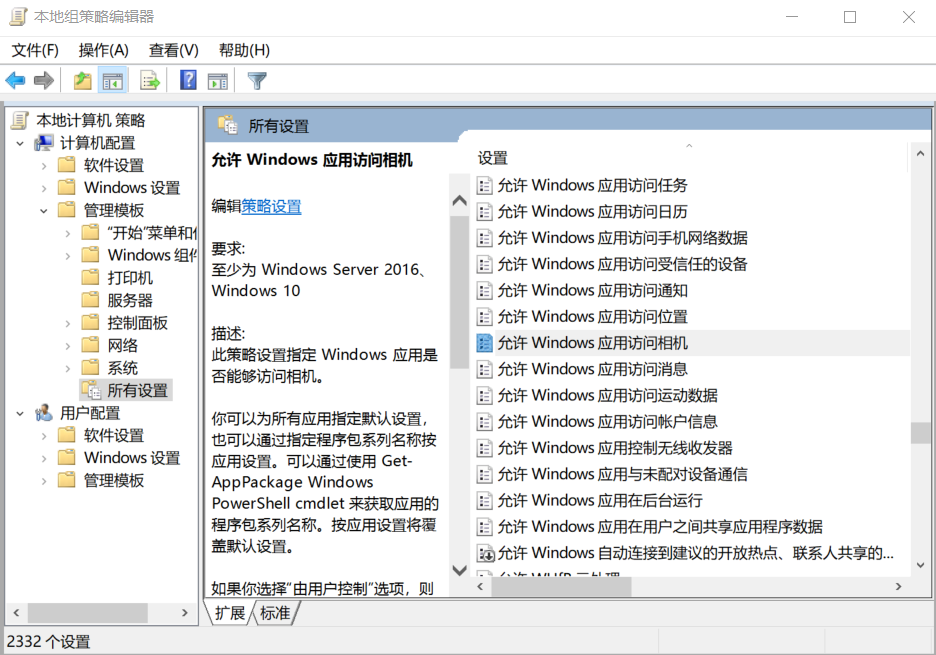Click the Back arrow toolbar icon
Image resolution: width=936 pixels, height=655 pixels.
tap(16, 80)
